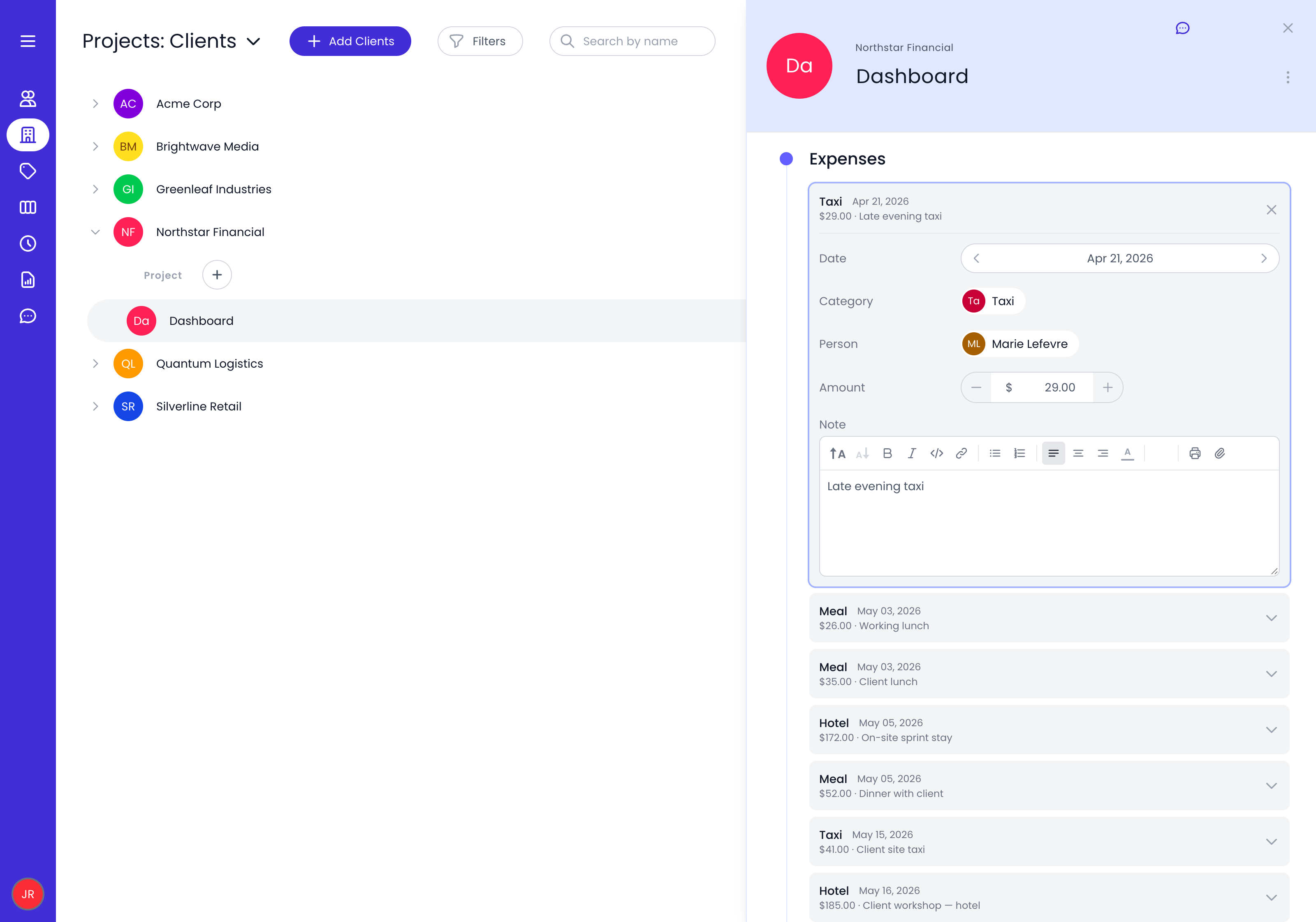1316x922 pixels.
Task: Go to the previous expense date
Action: (x=976, y=258)
